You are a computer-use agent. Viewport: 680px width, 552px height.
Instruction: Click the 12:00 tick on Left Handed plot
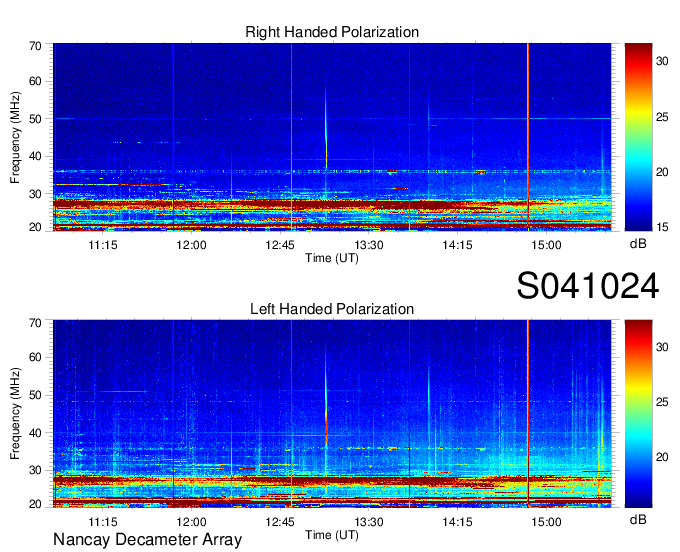pos(191,522)
